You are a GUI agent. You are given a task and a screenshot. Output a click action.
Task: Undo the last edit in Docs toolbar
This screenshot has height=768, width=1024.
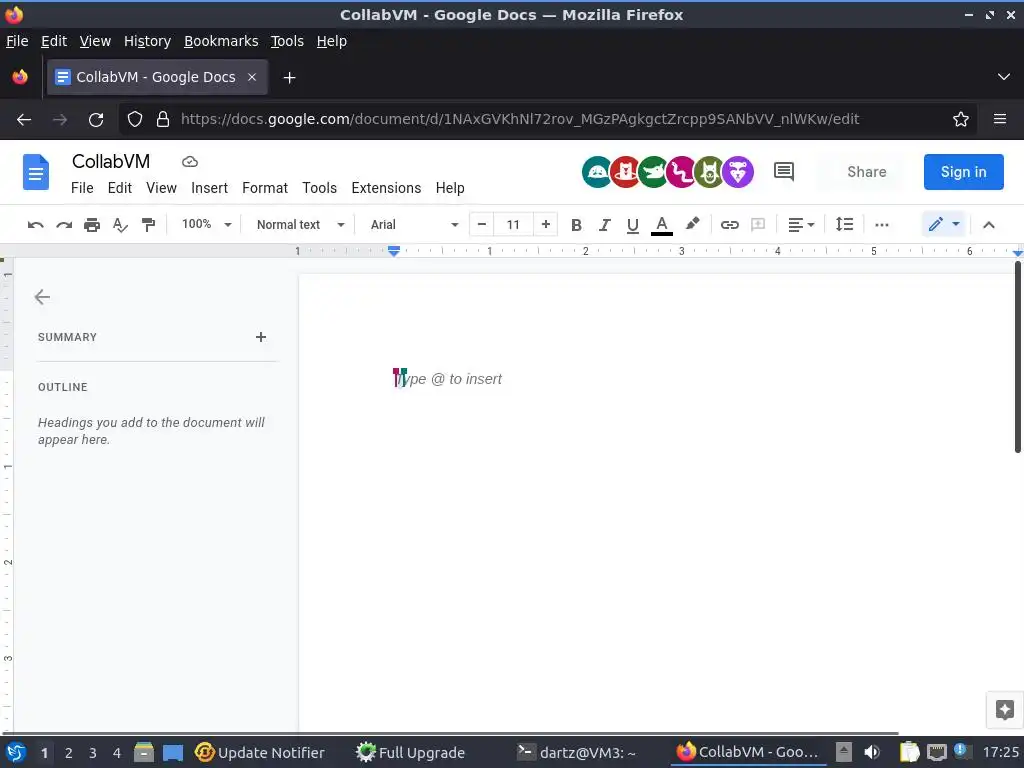35,225
